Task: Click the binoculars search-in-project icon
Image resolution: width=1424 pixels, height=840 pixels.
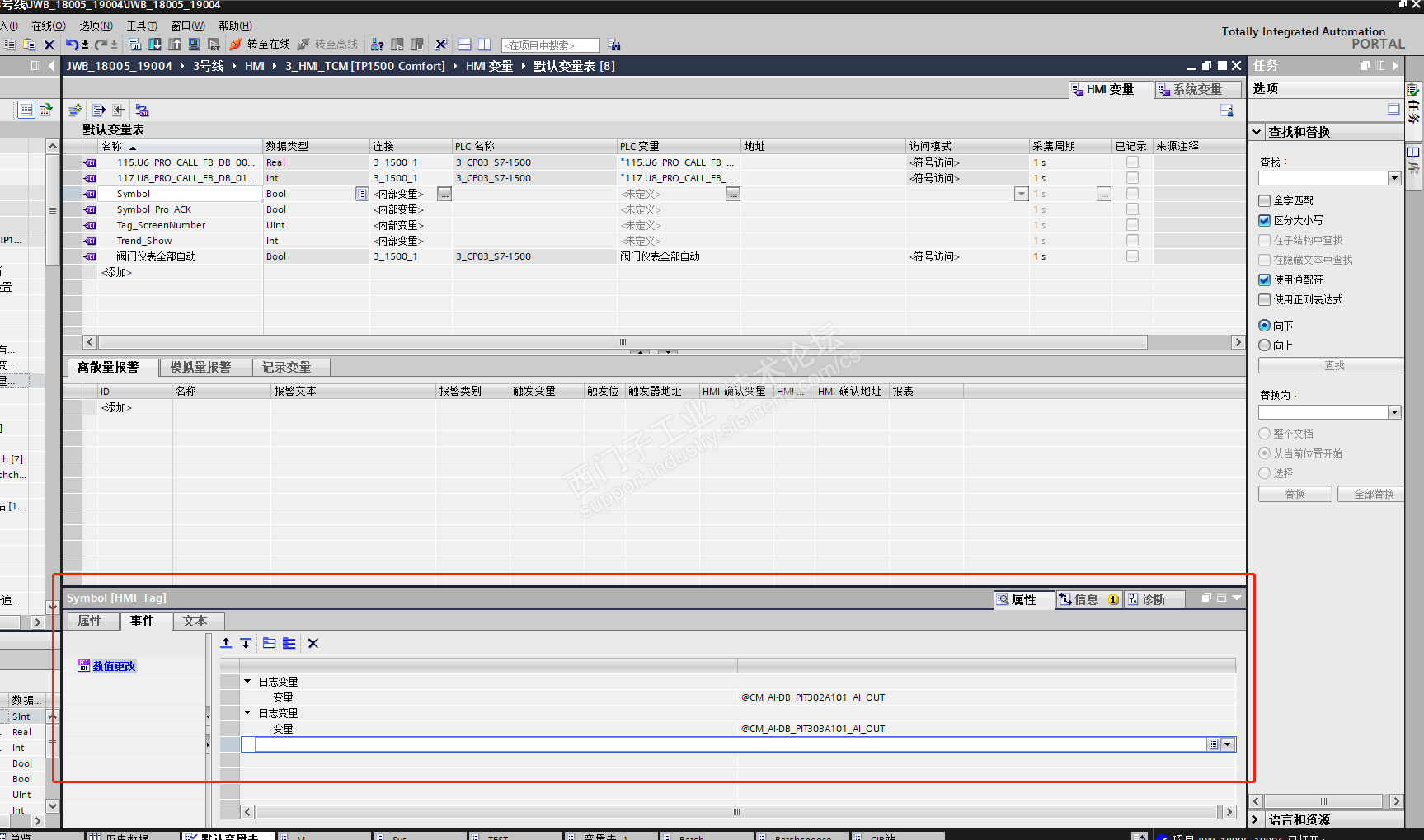Action: pyautogui.click(x=614, y=45)
